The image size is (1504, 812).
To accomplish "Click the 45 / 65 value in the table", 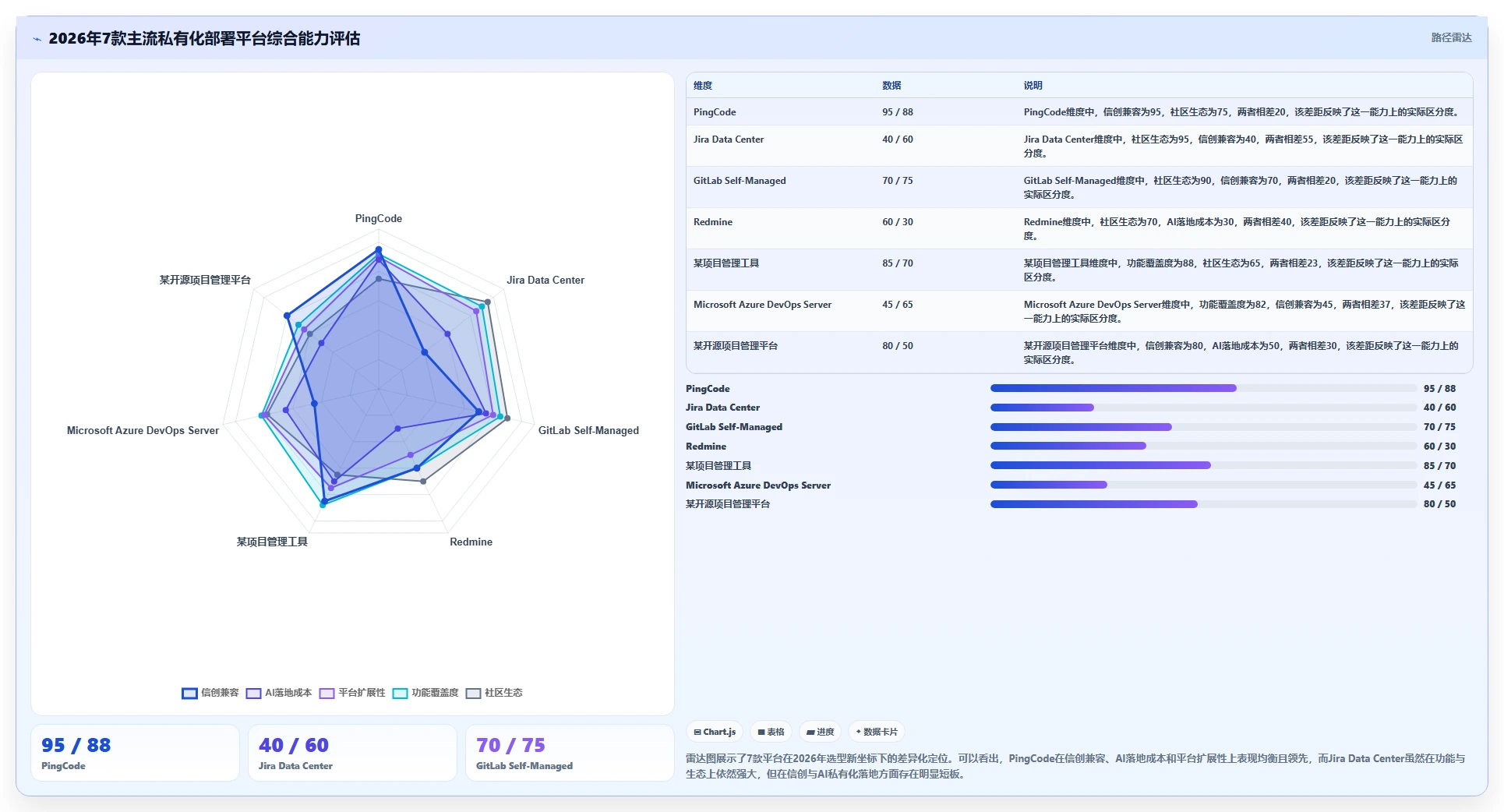I will click(898, 305).
